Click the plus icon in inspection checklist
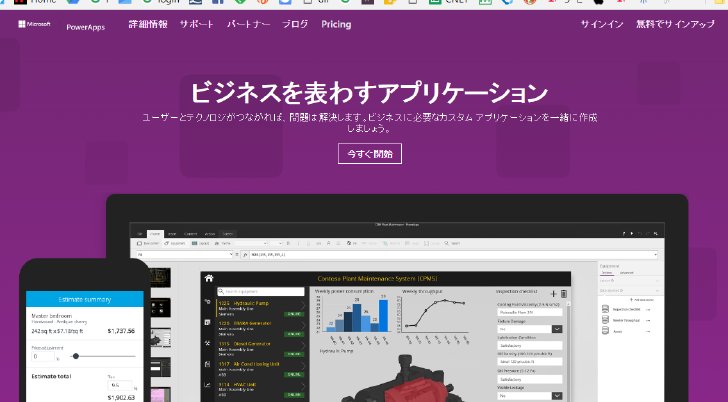The image size is (728, 402). coord(553,294)
